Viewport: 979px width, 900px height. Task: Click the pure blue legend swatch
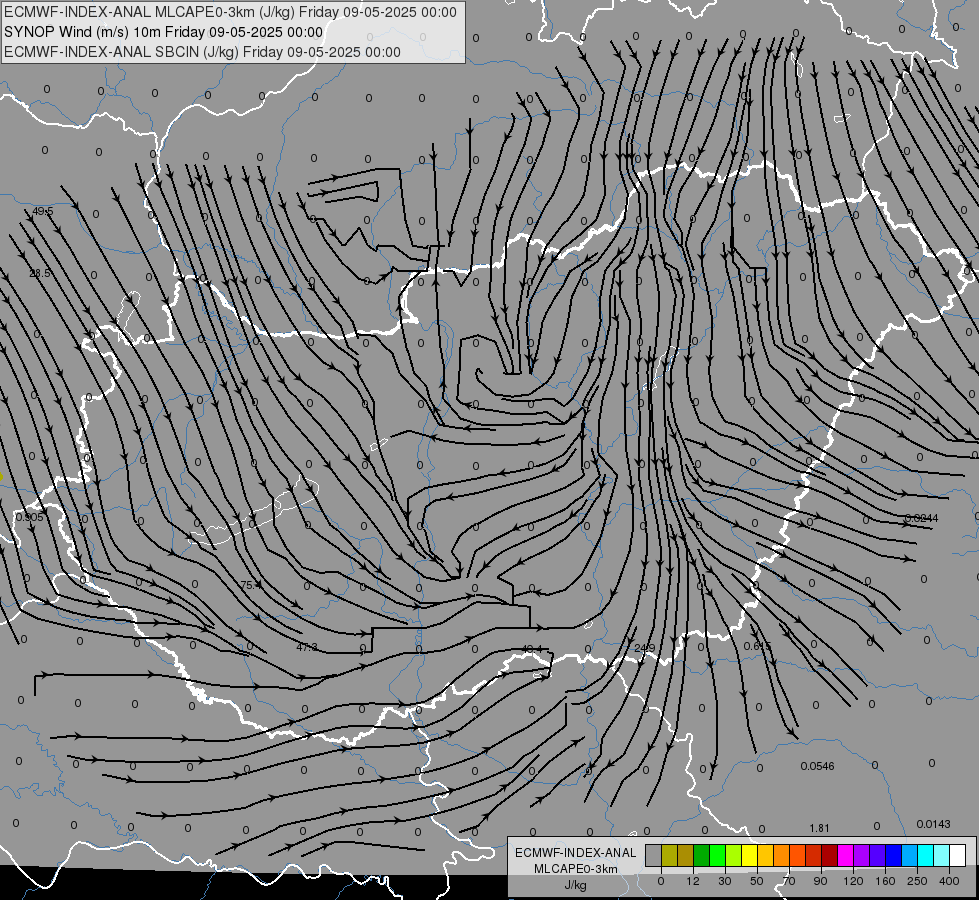tap(893, 855)
